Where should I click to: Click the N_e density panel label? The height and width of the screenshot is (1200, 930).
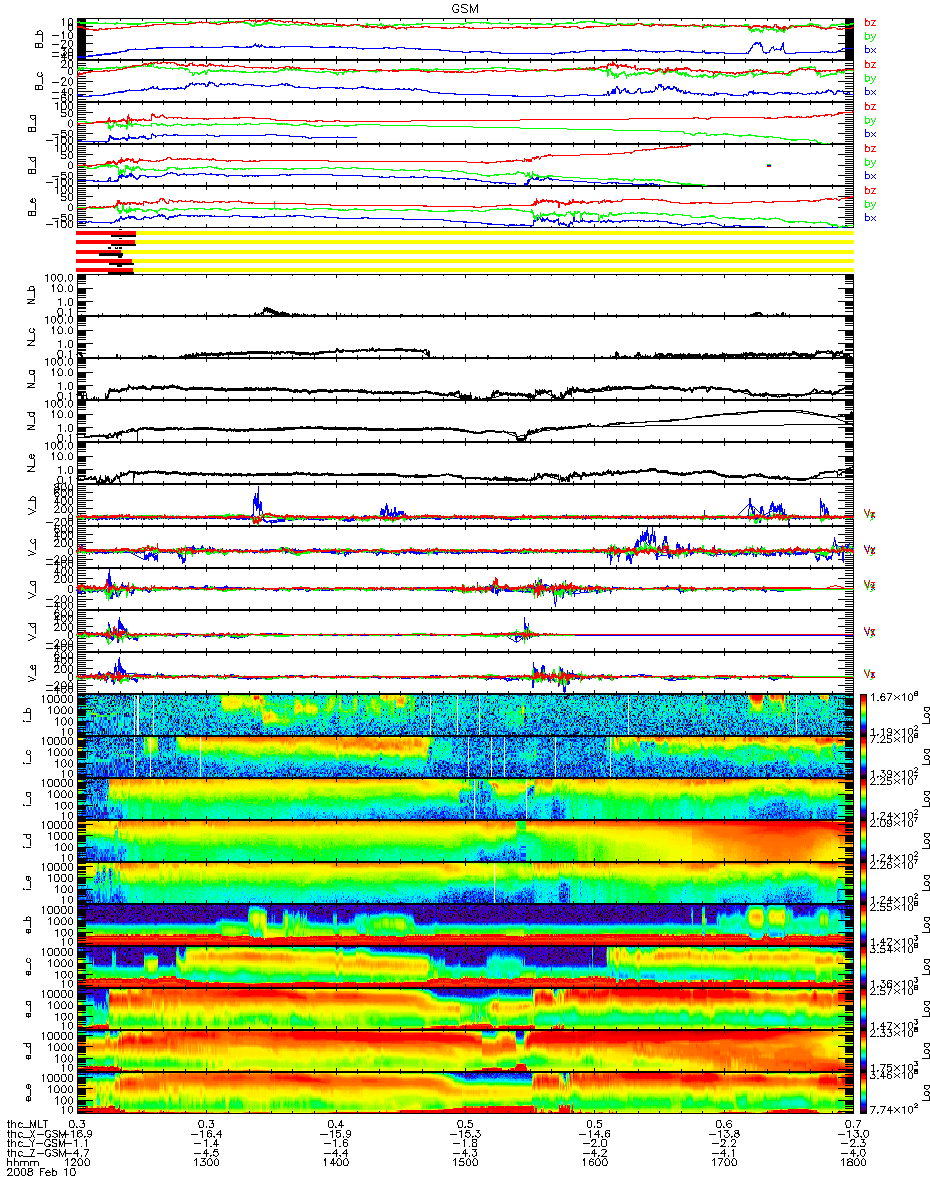[x=33, y=464]
